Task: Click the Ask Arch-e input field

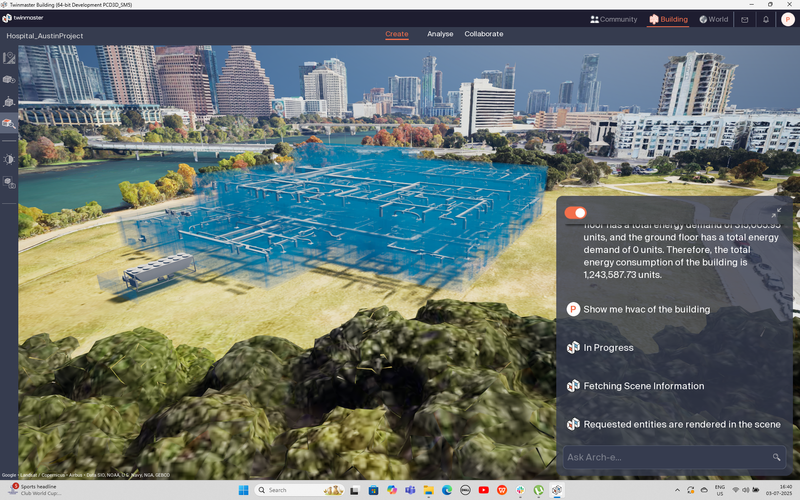Action: [665, 457]
